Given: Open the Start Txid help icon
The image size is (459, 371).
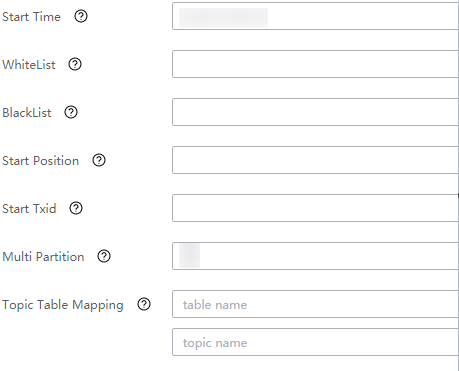Looking at the screenshot, I should click(76, 208).
